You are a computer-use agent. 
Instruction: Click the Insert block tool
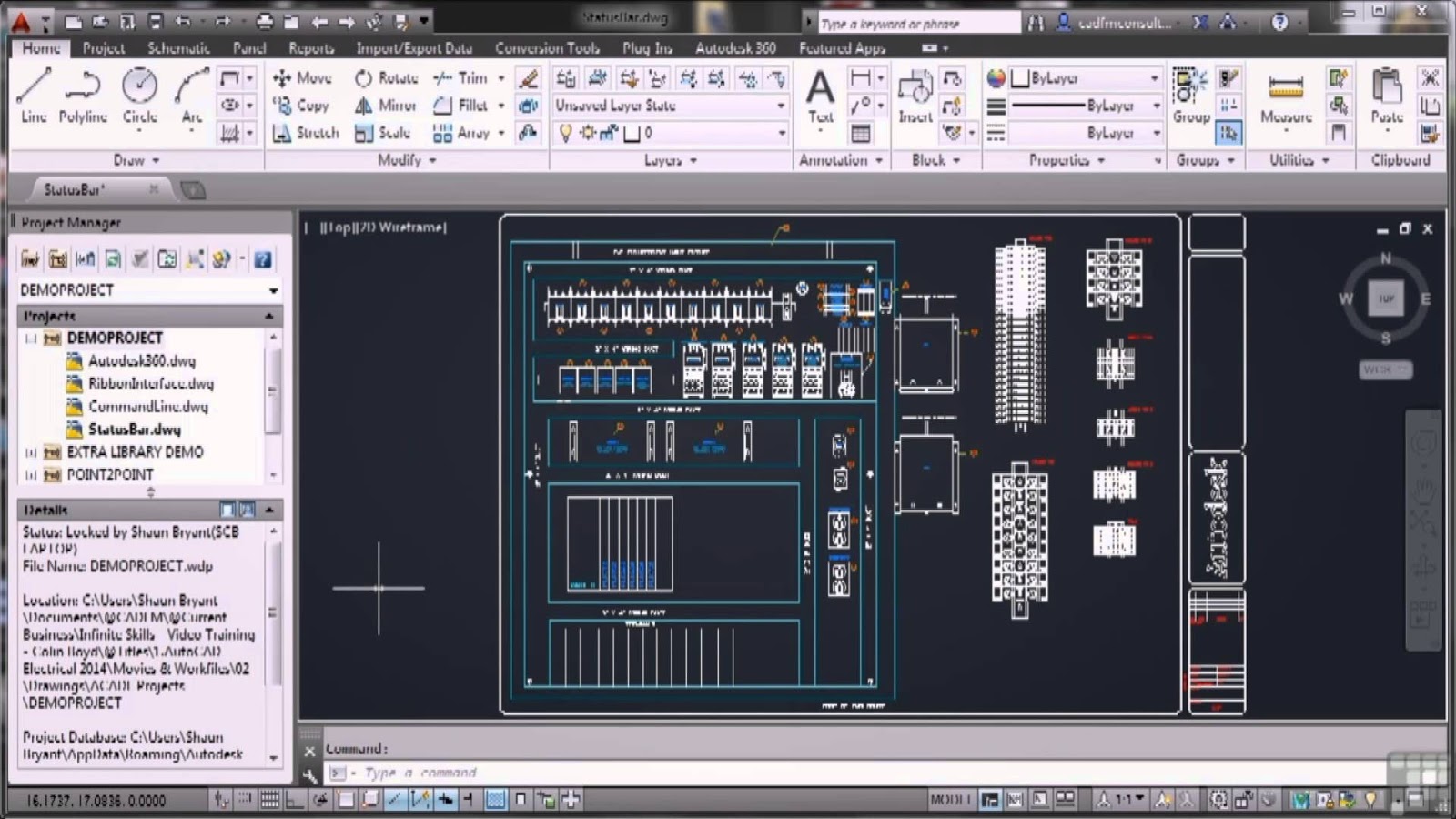[x=915, y=98]
